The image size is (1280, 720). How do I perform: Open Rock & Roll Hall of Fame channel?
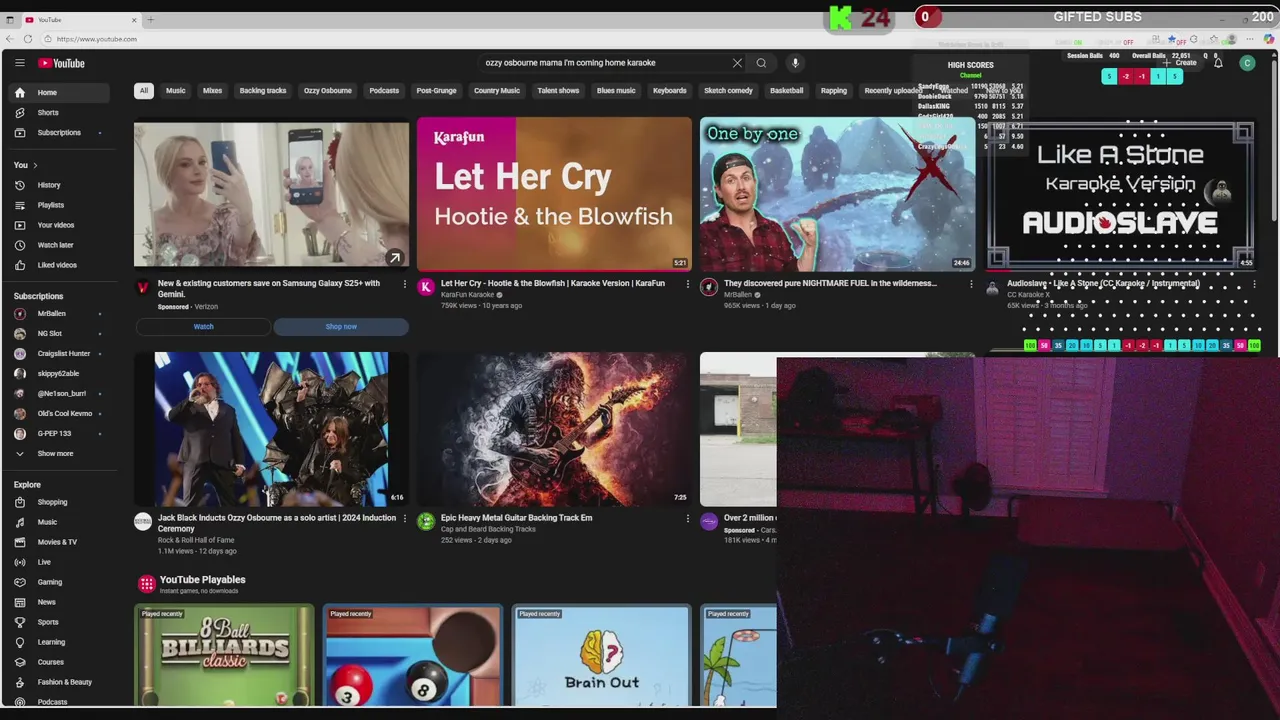point(196,540)
